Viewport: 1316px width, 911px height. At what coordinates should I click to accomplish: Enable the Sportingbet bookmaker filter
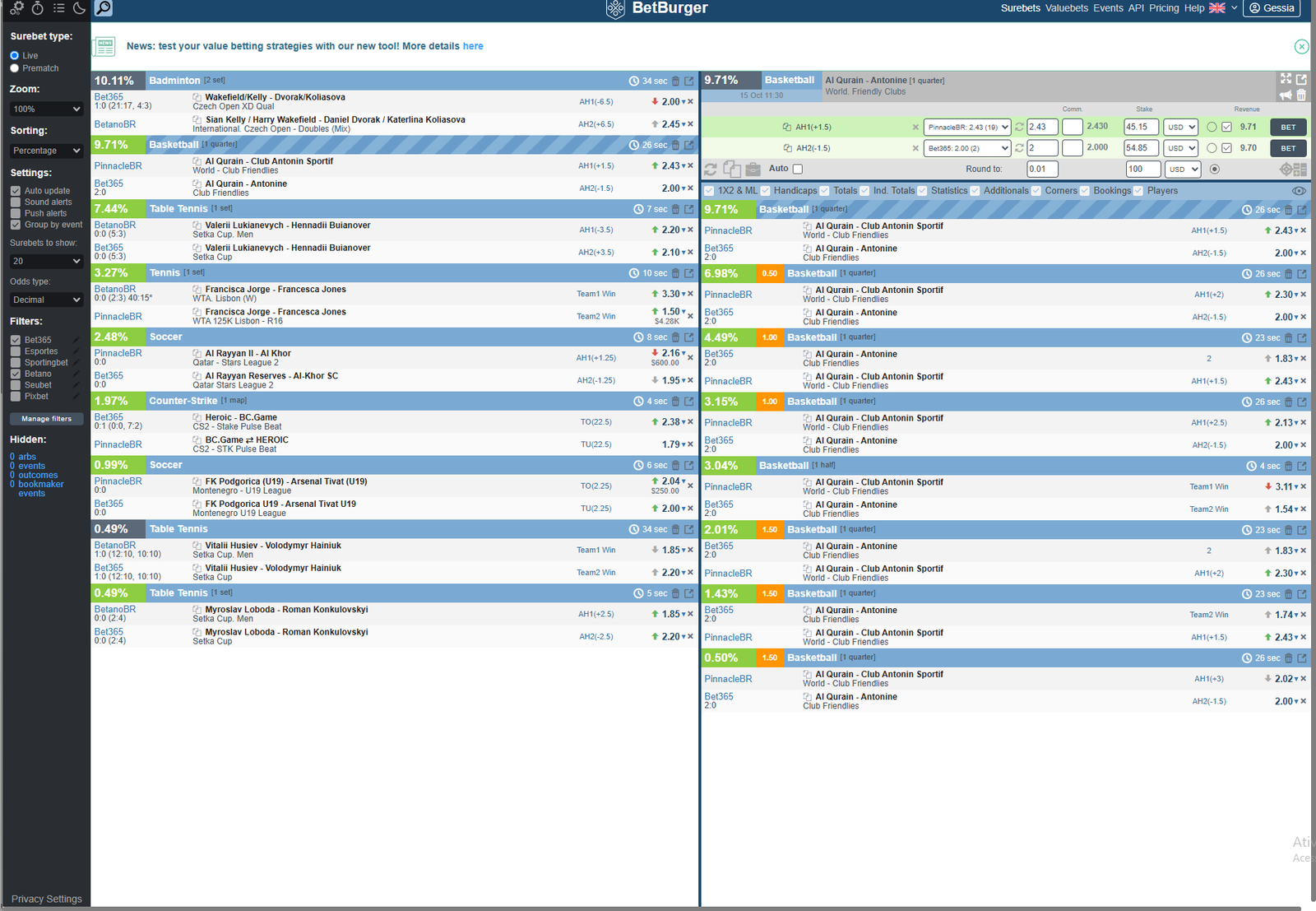point(16,363)
